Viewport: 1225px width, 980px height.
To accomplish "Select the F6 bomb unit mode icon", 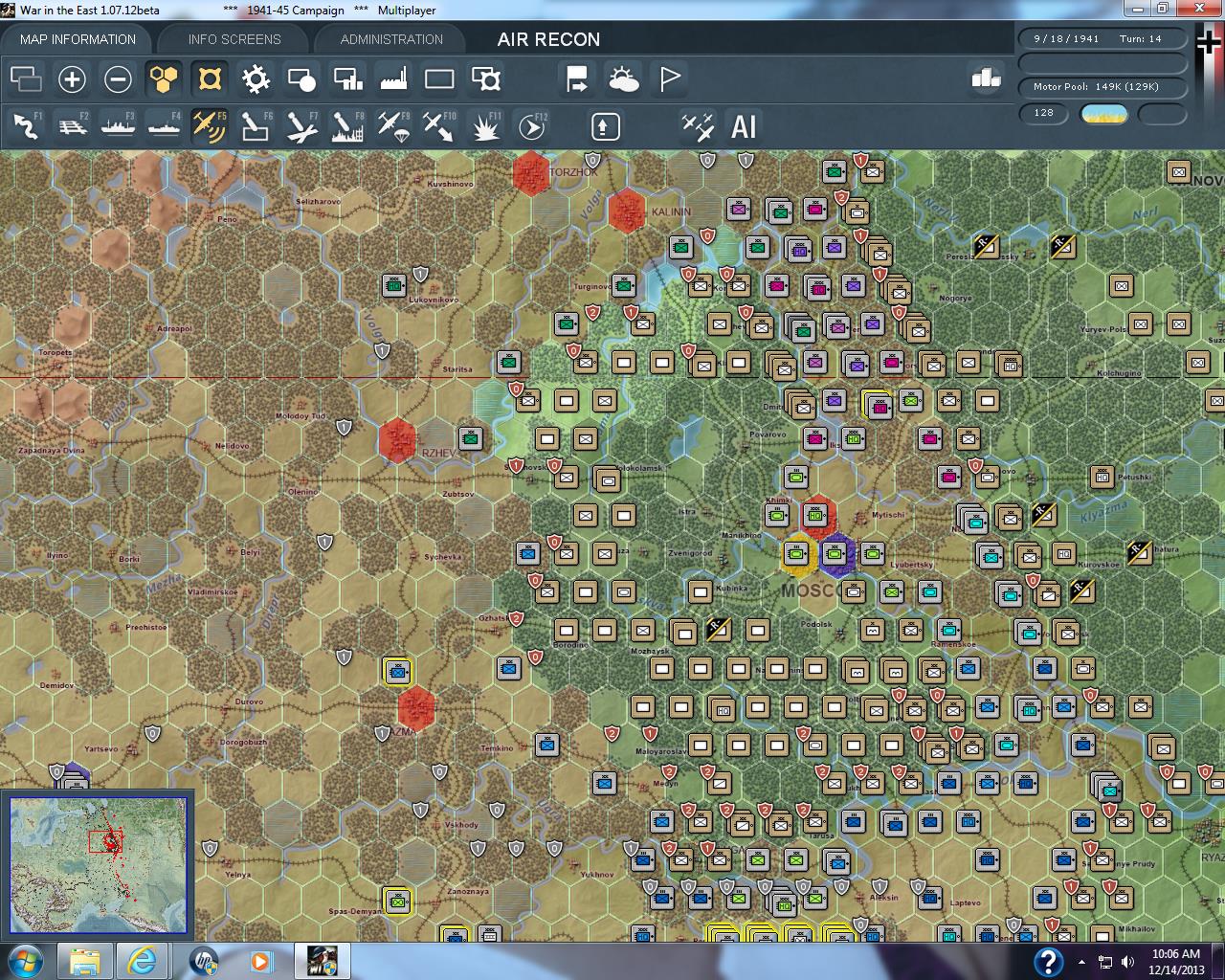I will pos(256,126).
